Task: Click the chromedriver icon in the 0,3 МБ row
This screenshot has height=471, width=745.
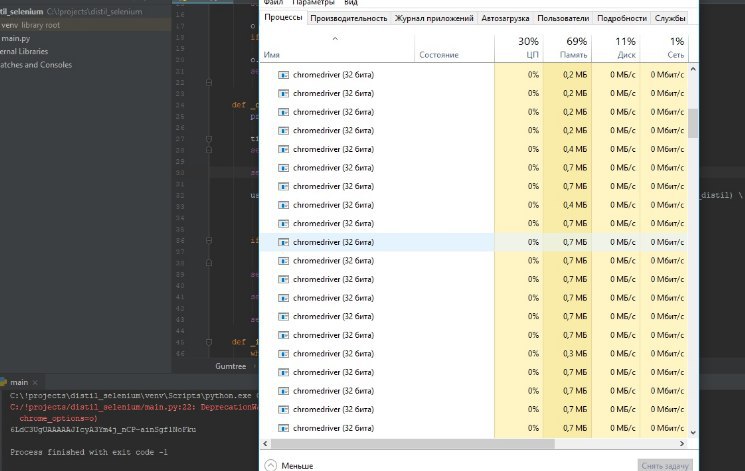Action: coord(283,354)
